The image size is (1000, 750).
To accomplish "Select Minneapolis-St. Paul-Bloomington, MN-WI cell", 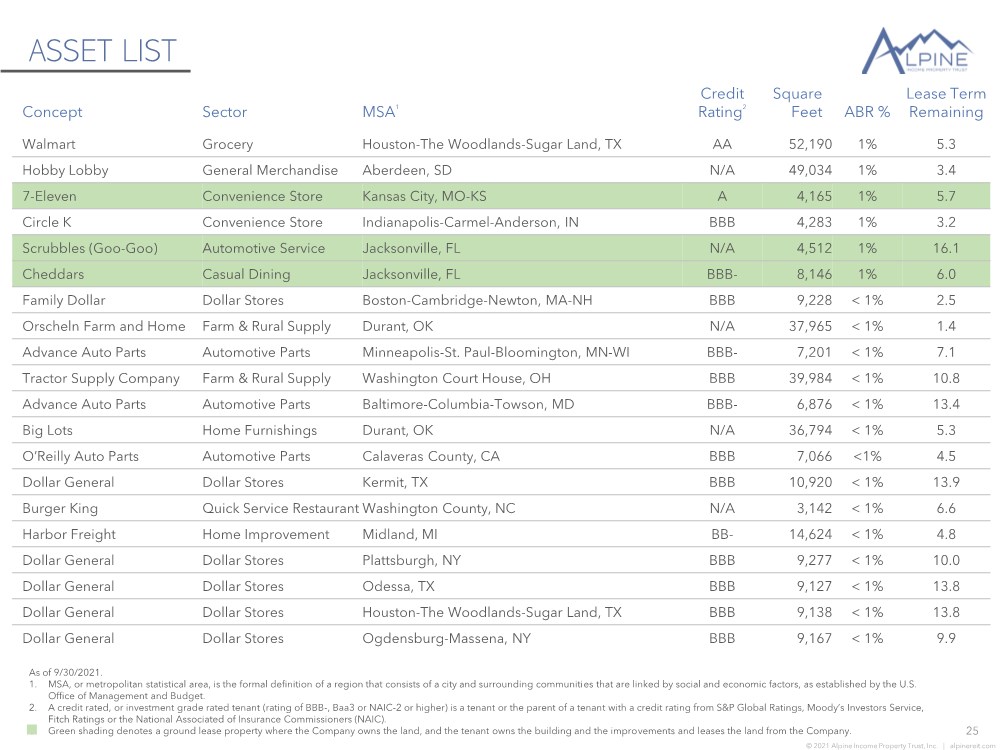I will 496,353.
